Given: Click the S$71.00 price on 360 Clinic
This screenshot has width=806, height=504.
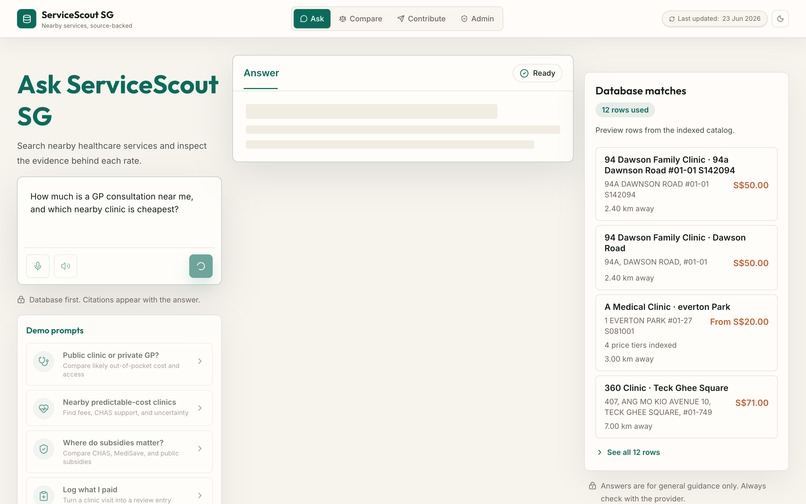Looking at the screenshot, I should point(752,403).
